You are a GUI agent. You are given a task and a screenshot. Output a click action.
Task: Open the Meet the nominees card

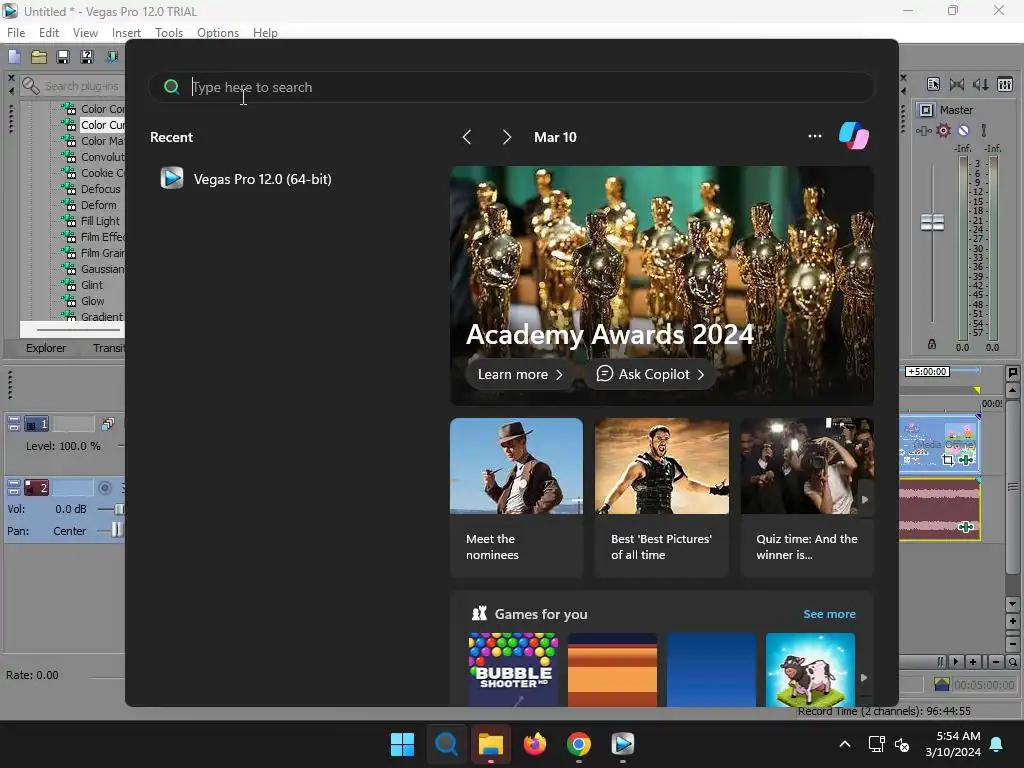516,498
